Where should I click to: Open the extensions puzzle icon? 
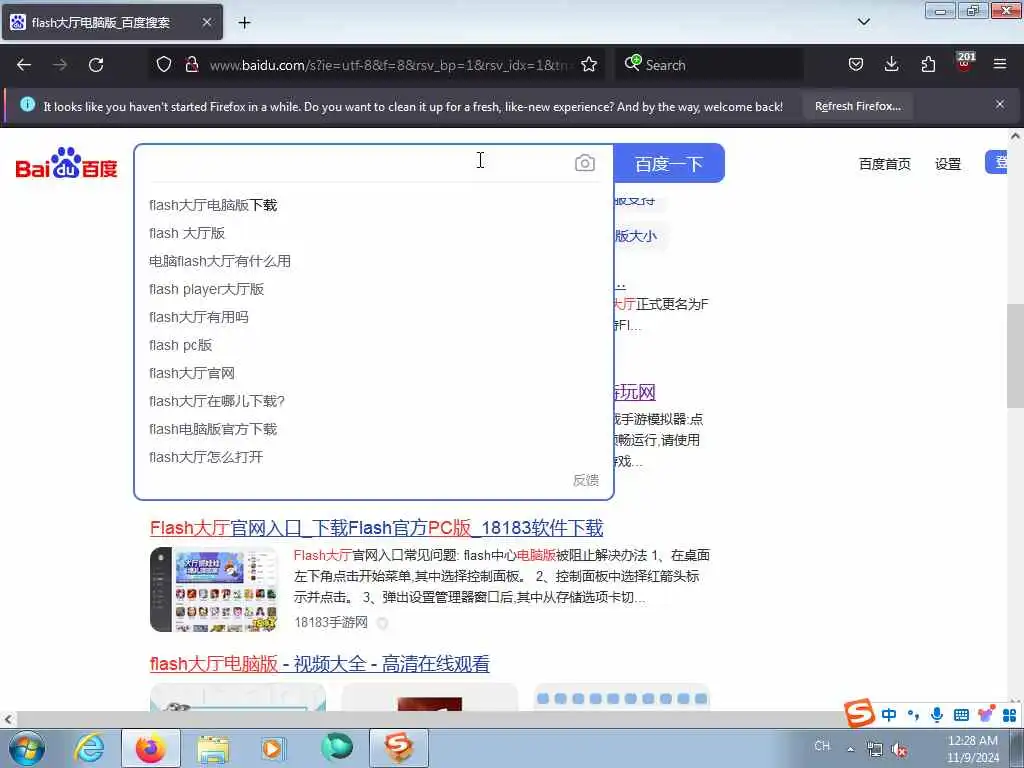928,64
